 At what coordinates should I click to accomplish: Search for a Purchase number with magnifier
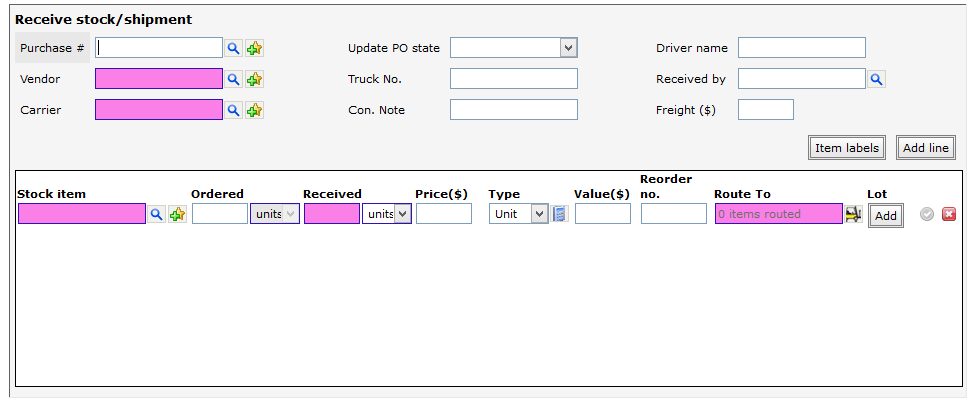point(233,48)
